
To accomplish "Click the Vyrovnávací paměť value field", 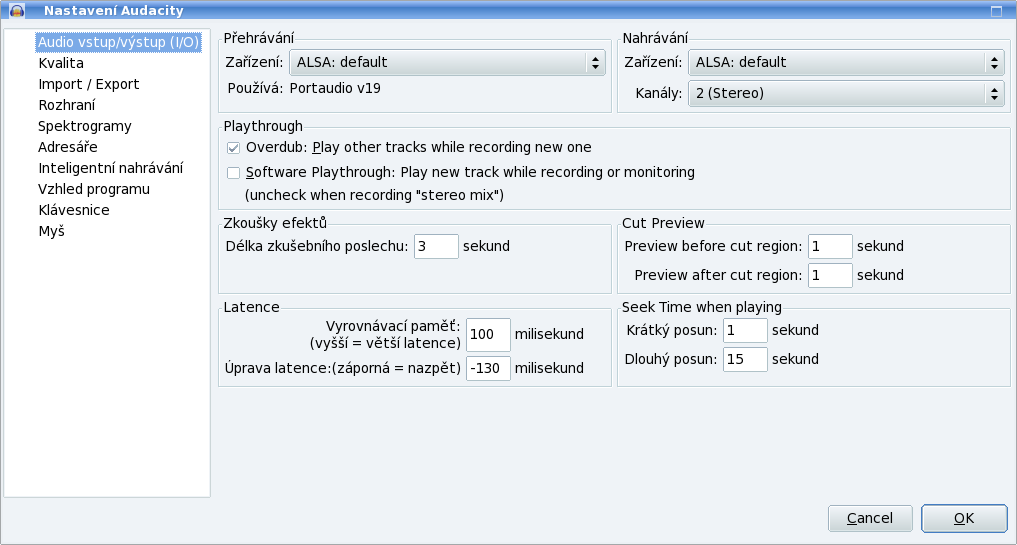I will coord(488,335).
